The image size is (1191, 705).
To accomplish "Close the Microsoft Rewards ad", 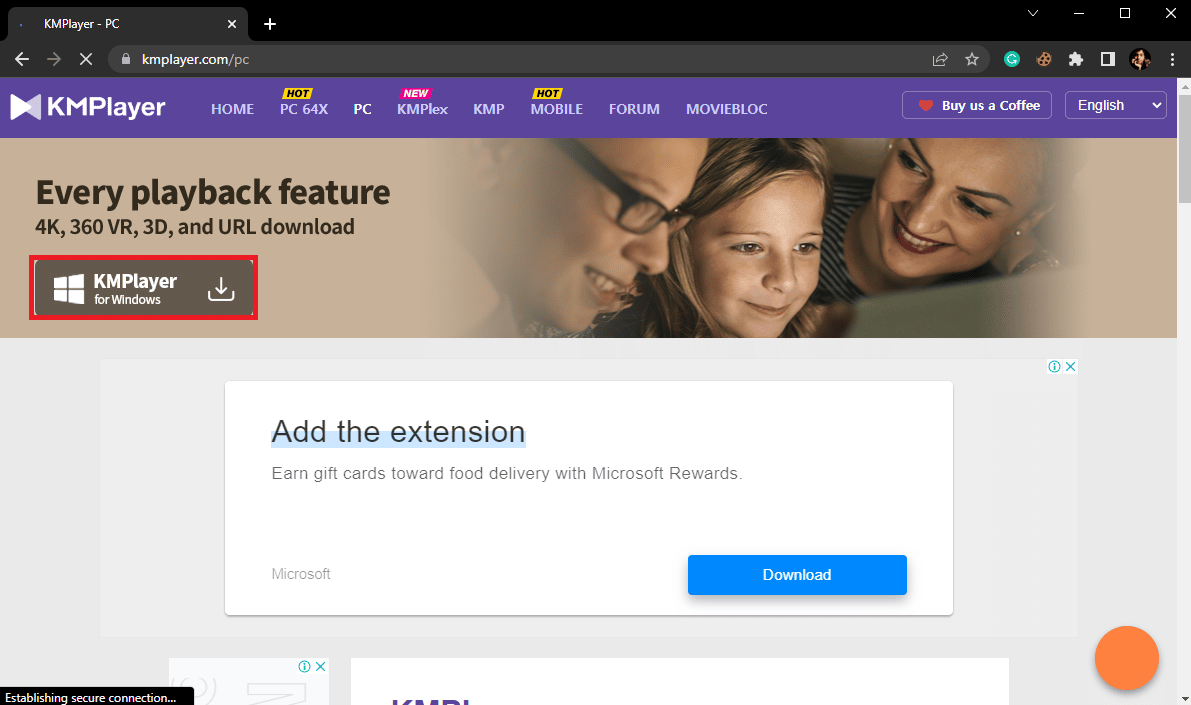I will tap(1070, 366).
